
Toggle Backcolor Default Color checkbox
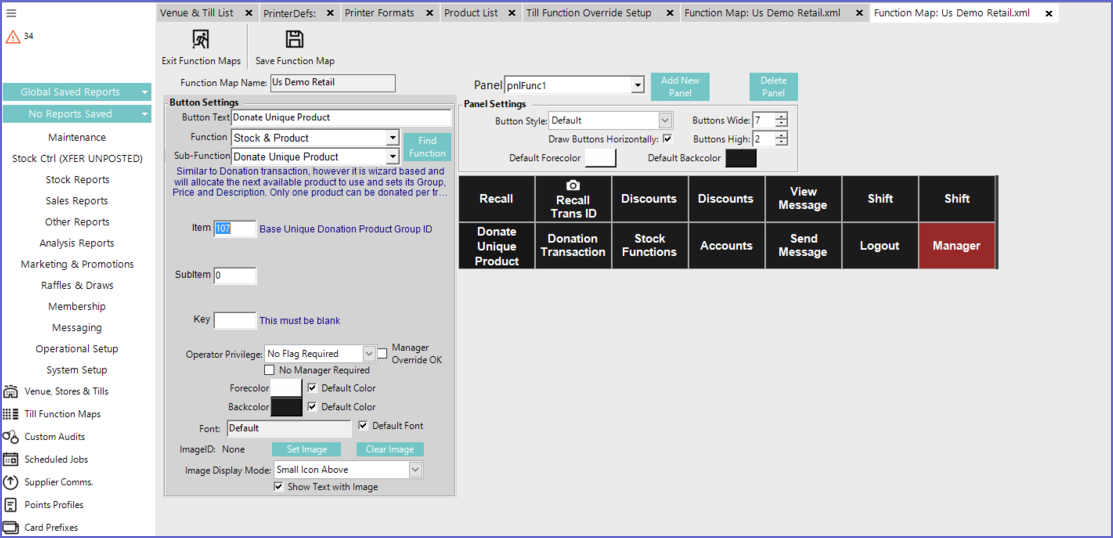pyautogui.click(x=312, y=407)
